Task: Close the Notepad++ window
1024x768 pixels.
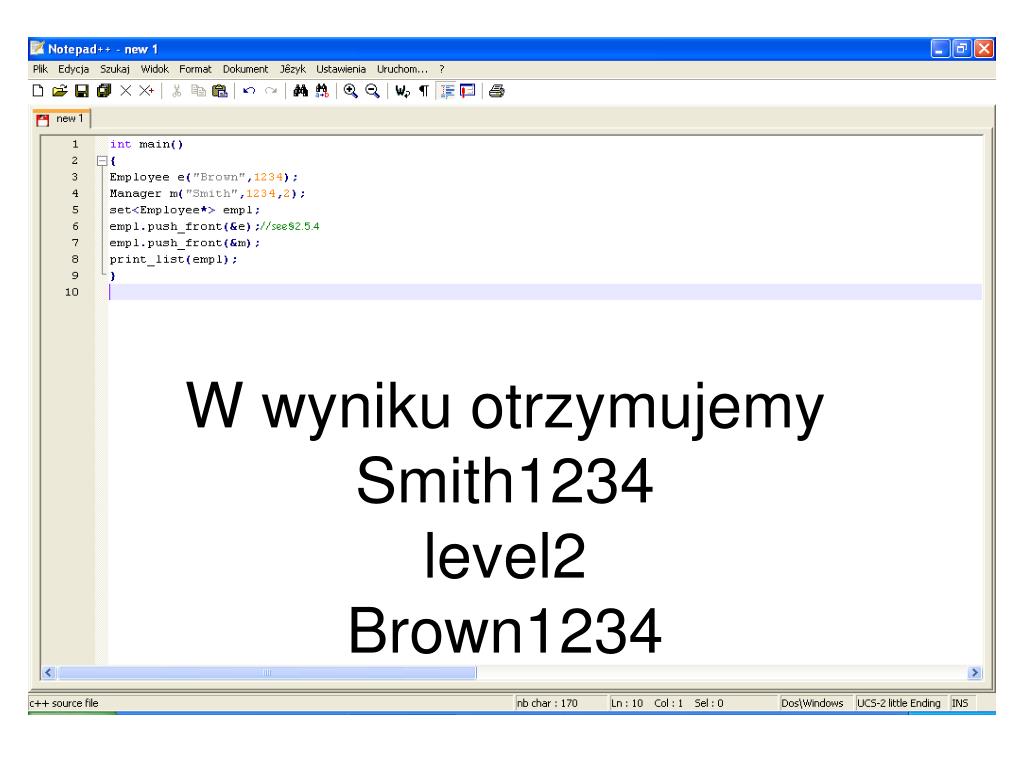Action: 984,49
